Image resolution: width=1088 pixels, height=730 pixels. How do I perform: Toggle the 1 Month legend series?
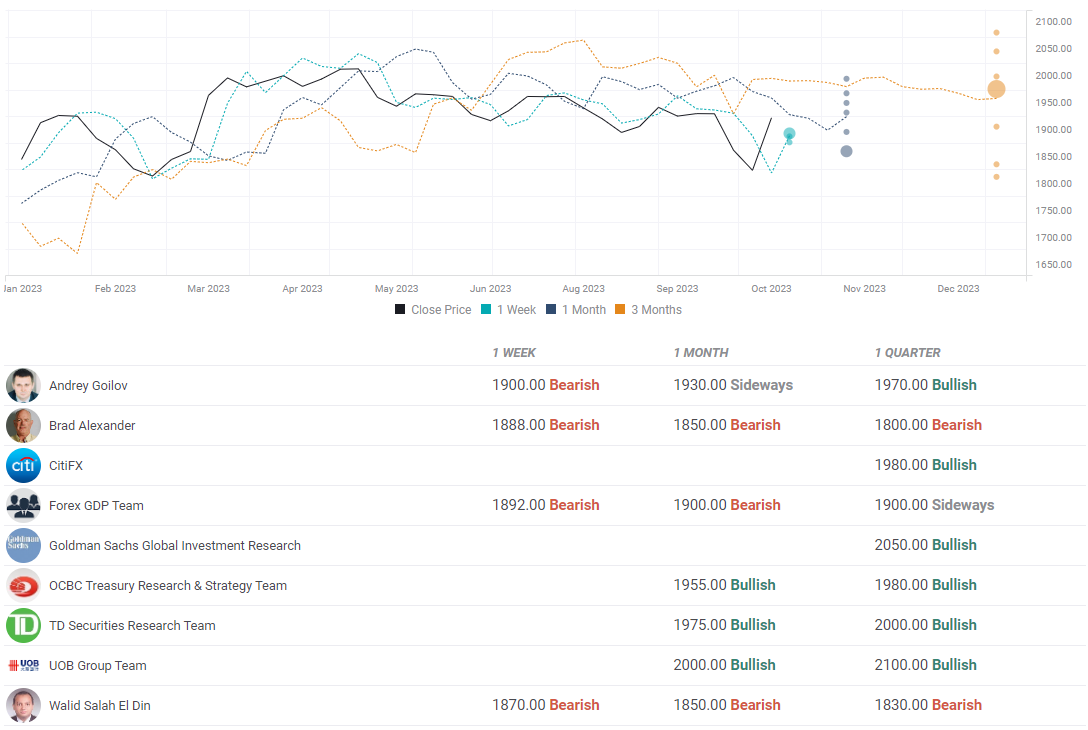coord(576,310)
